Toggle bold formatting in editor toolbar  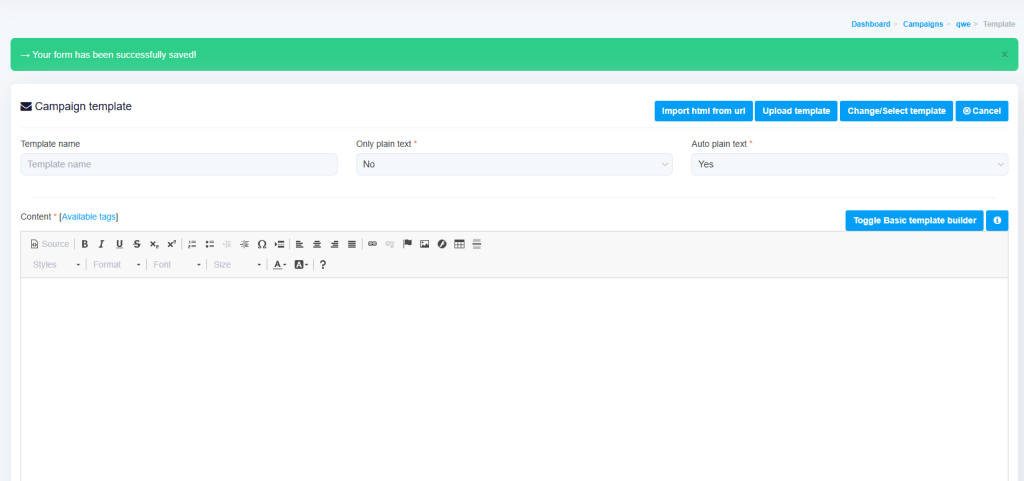[x=85, y=244]
